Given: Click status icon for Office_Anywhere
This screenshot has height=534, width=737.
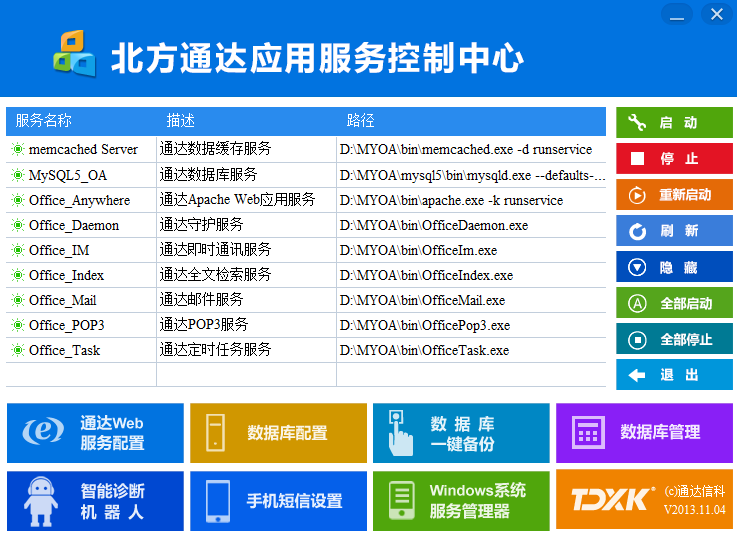Looking at the screenshot, I should click(18, 200).
